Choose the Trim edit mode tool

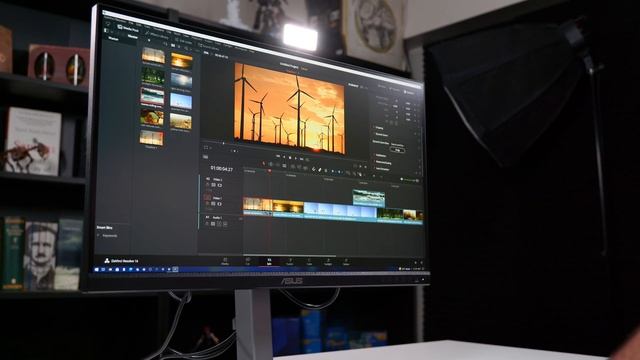coord(271,164)
